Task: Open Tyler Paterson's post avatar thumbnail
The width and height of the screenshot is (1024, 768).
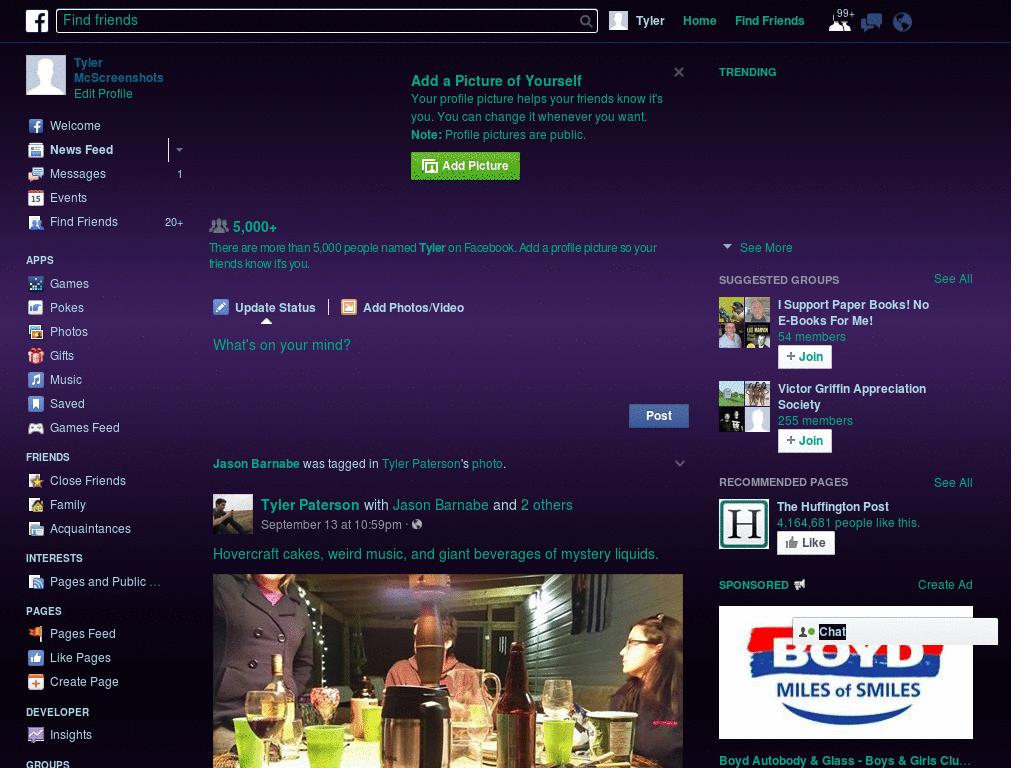Action: pyautogui.click(x=232, y=514)
